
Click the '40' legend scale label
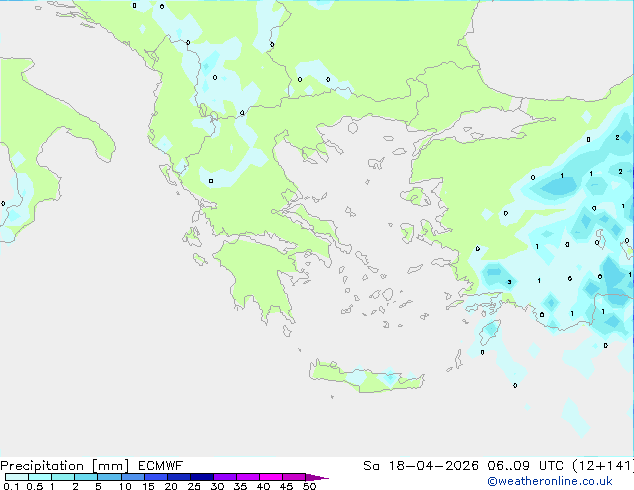click(263, 486)
